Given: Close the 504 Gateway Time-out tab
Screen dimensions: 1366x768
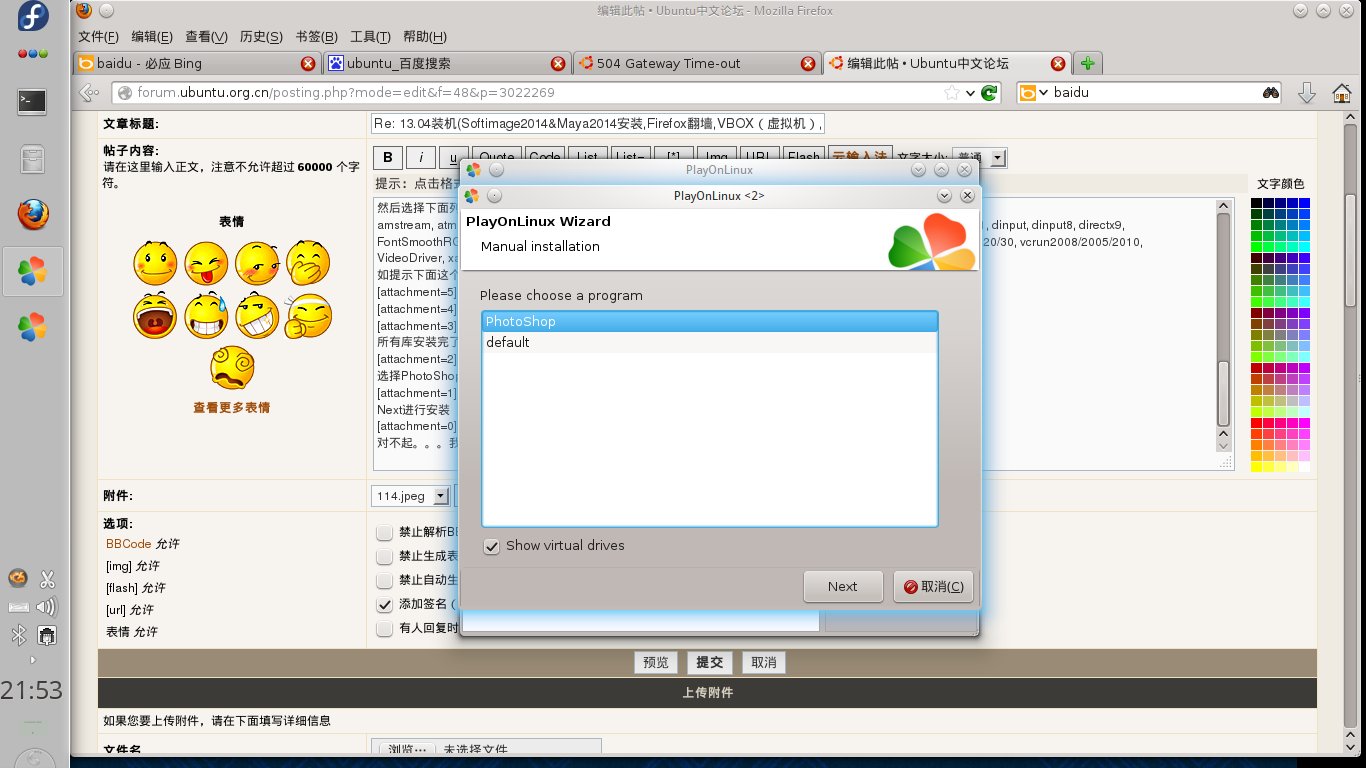Looking at the screenshot, I should 808,63.
